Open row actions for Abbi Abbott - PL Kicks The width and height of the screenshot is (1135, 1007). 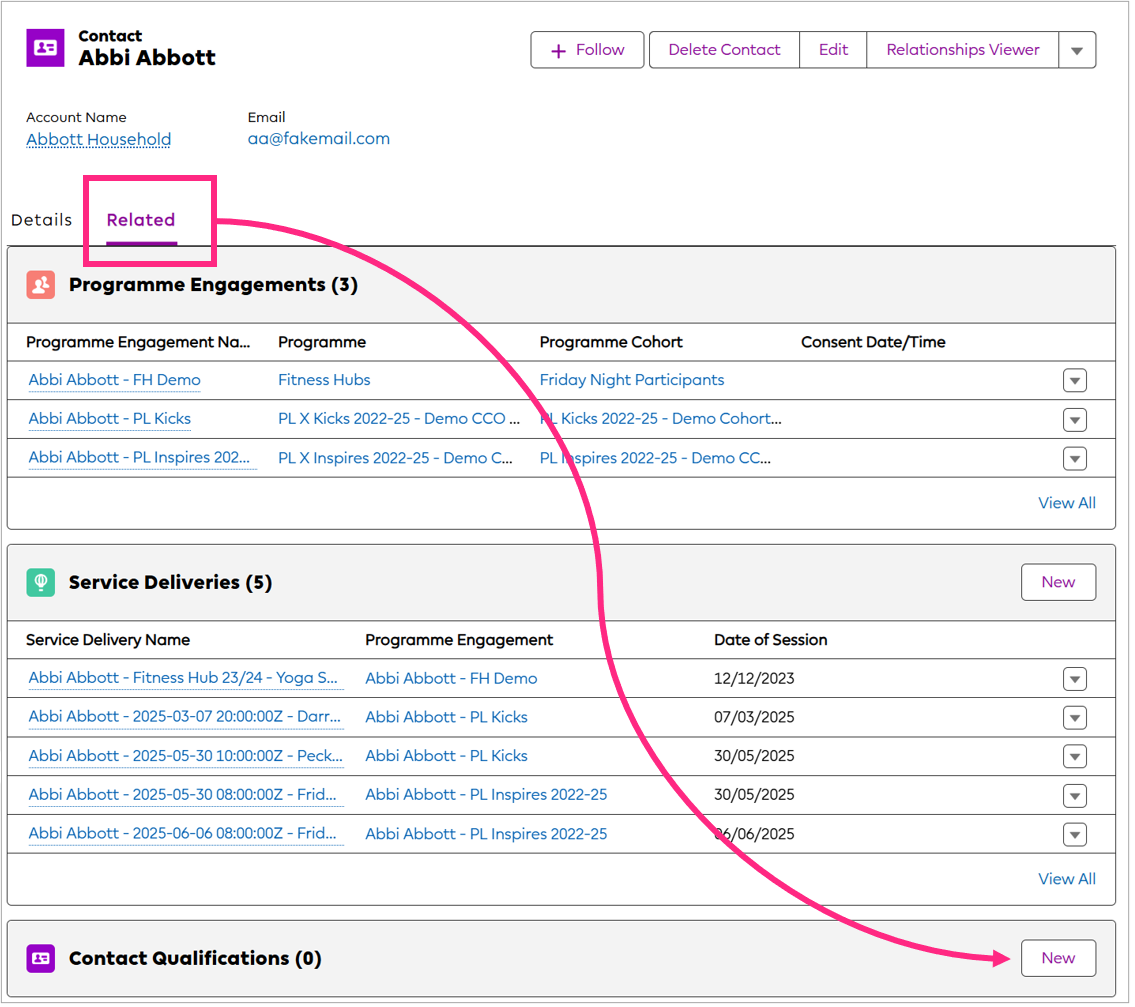point(1074,419)
